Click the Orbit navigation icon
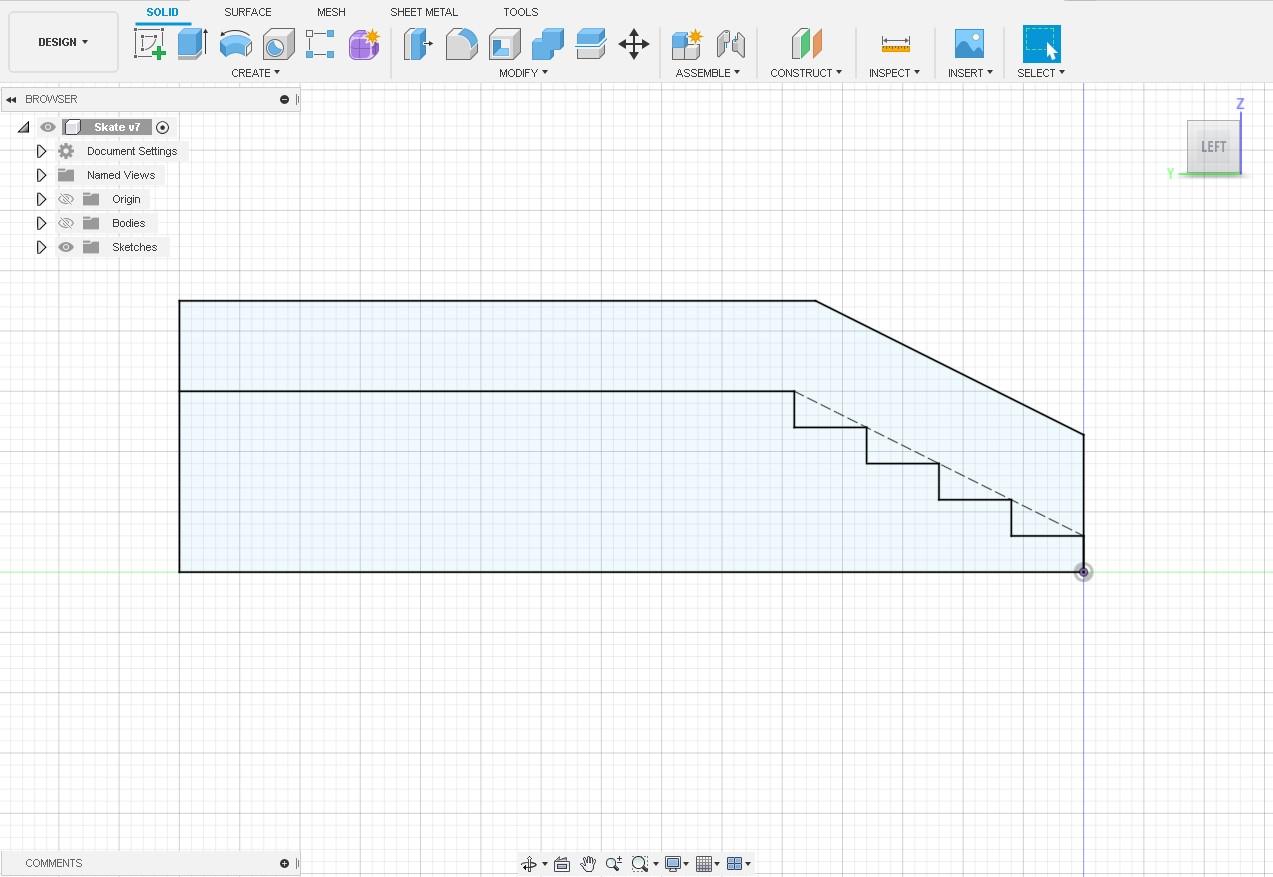1273x877 pixels. click(529, 864)
